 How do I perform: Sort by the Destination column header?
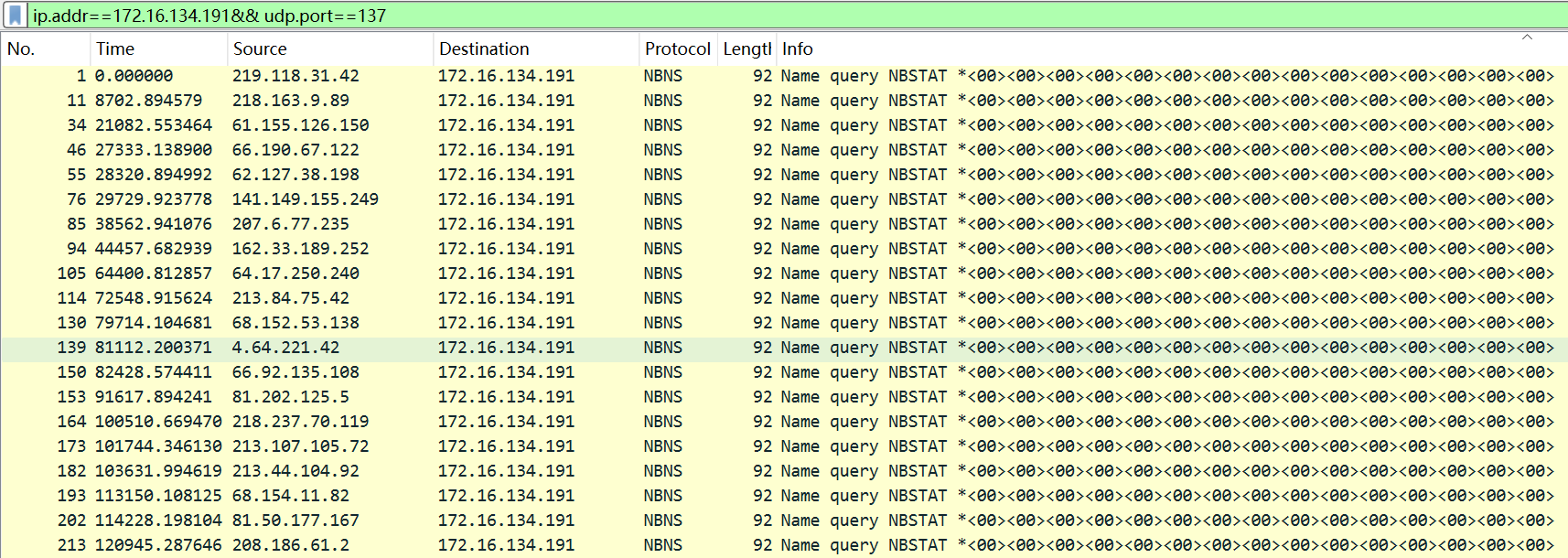tap(535, 49)
